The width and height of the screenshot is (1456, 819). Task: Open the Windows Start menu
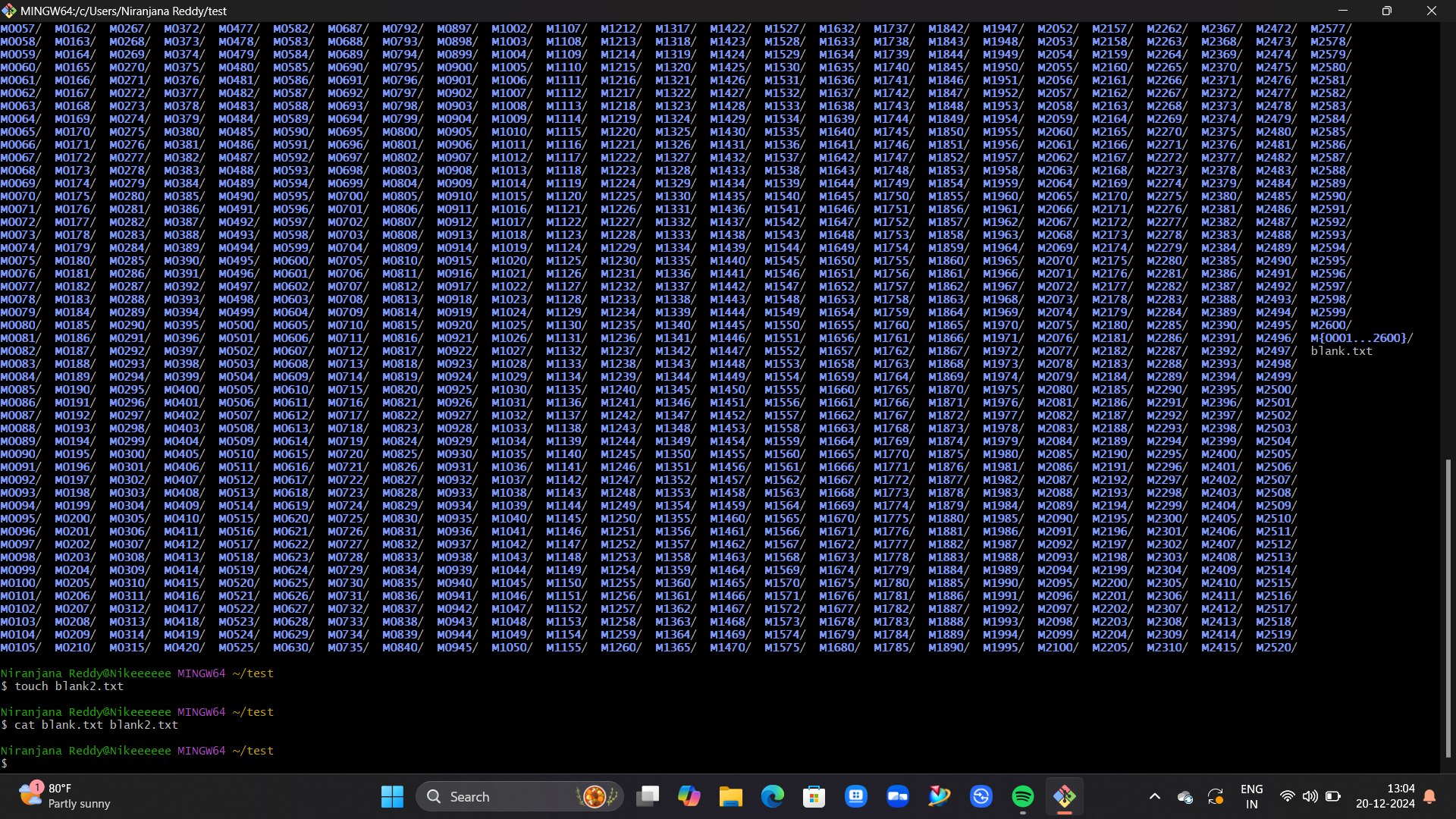[x=392, y=796]
